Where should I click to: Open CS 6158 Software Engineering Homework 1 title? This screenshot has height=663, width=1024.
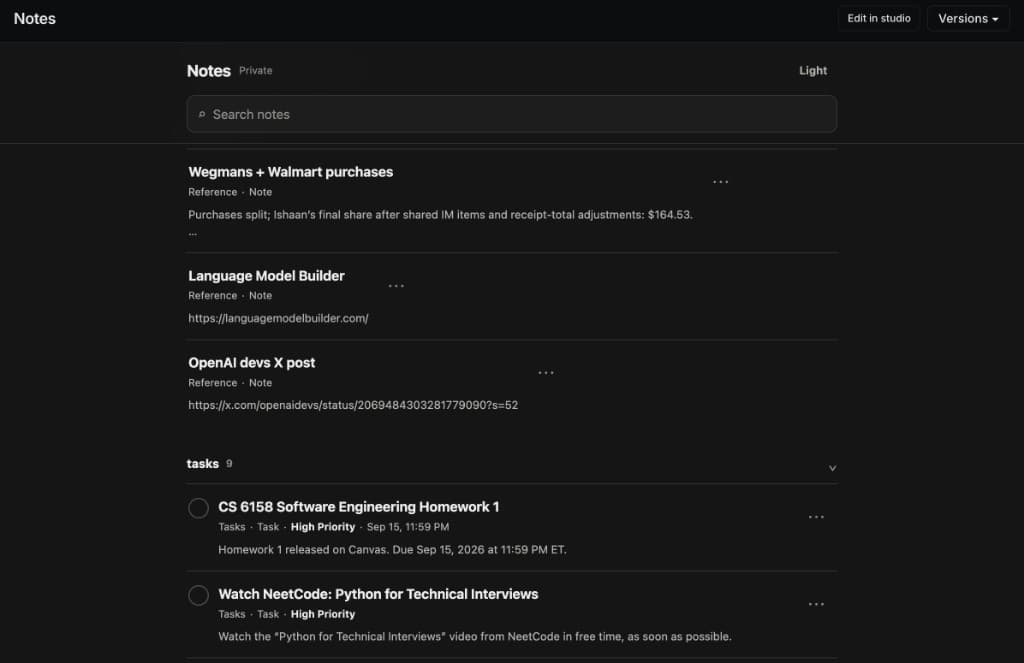pos(359,507)
